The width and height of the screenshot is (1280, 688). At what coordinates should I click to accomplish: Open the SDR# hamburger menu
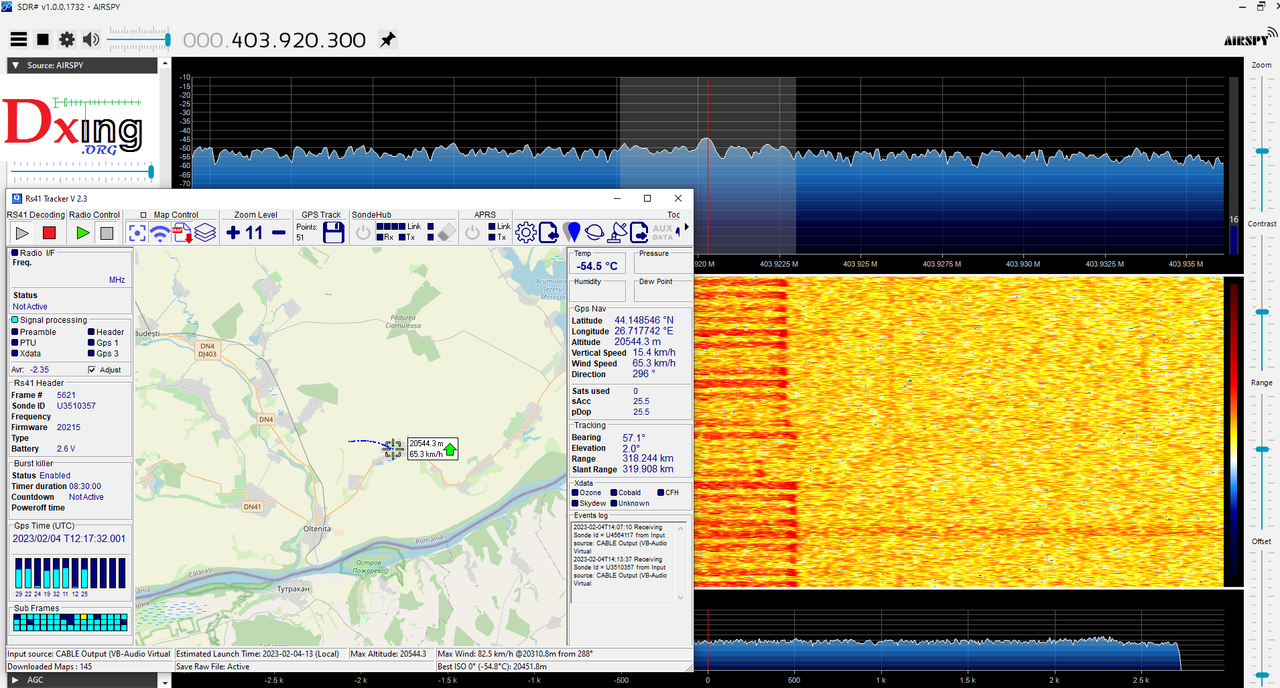[18, 40]
